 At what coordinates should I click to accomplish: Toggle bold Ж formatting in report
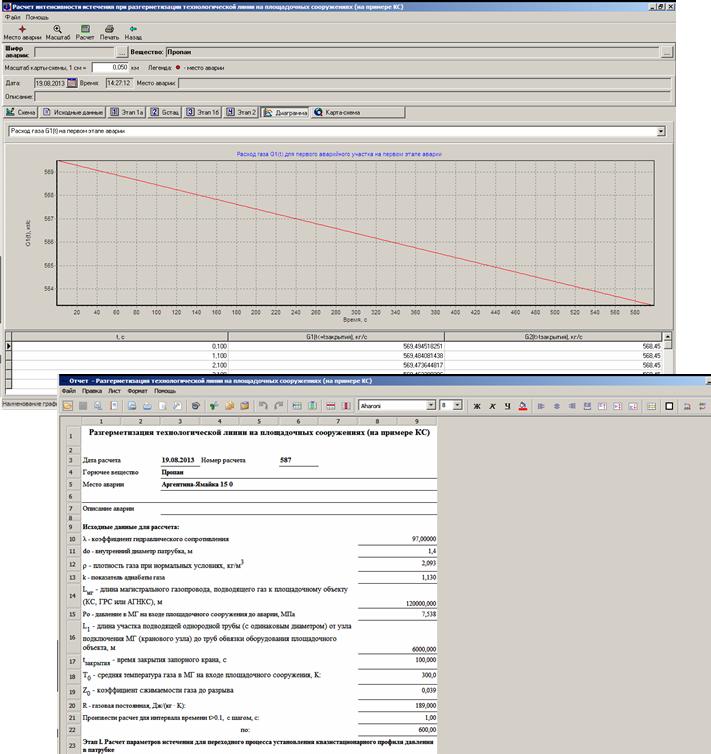click(477, 406)
